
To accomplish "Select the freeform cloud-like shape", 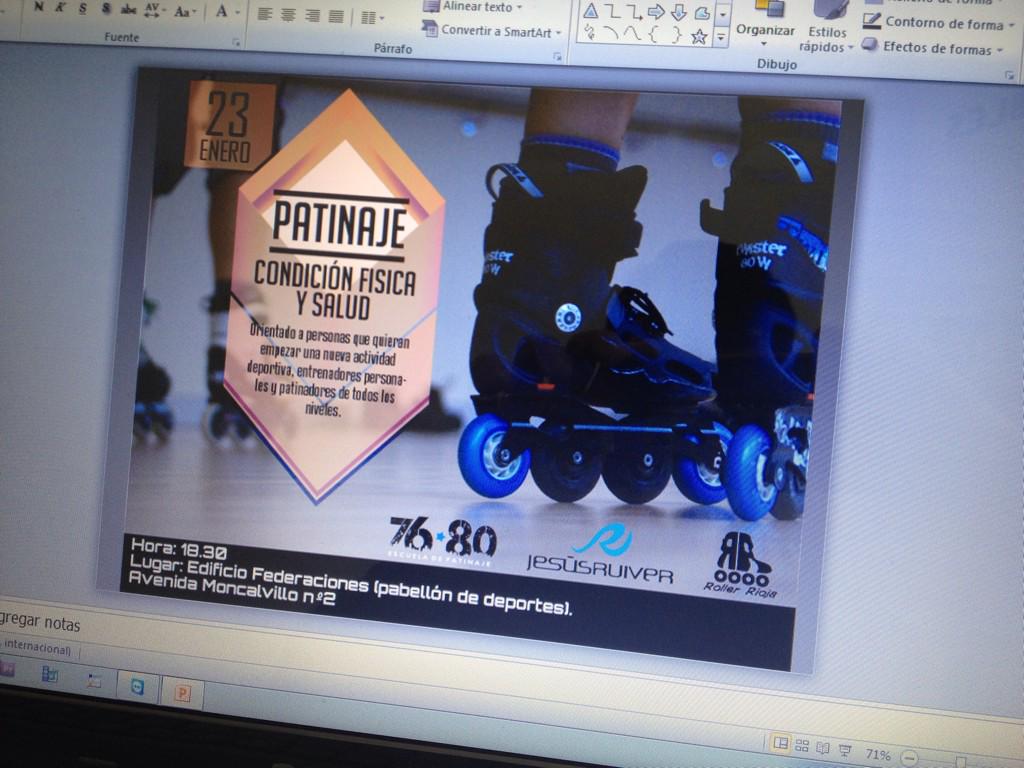I will pyautogui.click(x=701, y=13).
